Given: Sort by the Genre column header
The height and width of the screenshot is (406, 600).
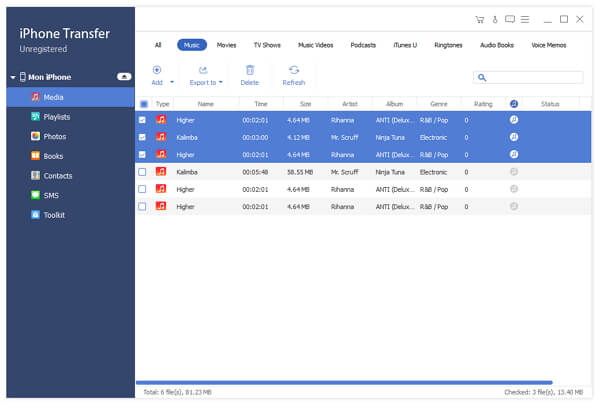Looking at the screenshot, I should click(x=439, y=104).
